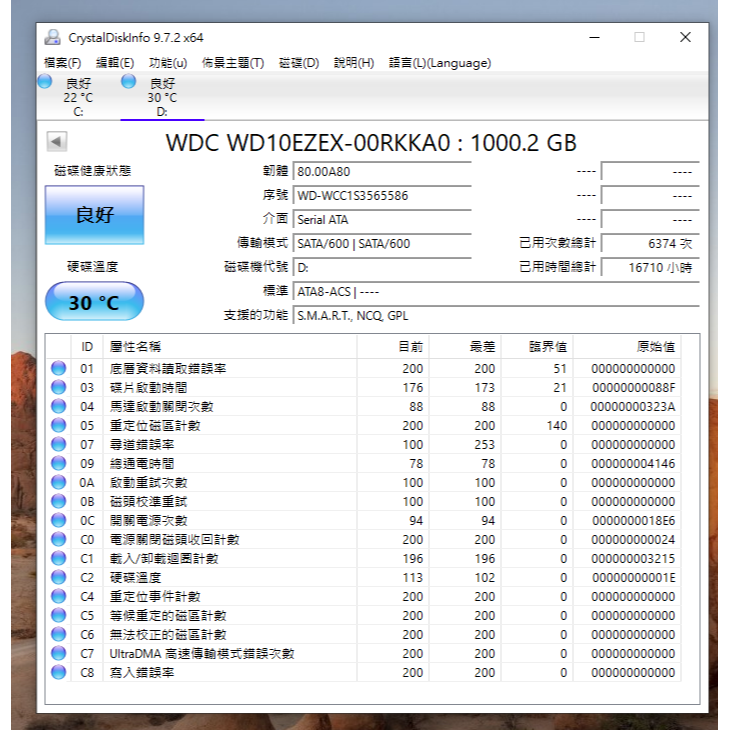The image size is (730, 730).
Task: Click the 原始值 column header
Action: coord(627,347)
